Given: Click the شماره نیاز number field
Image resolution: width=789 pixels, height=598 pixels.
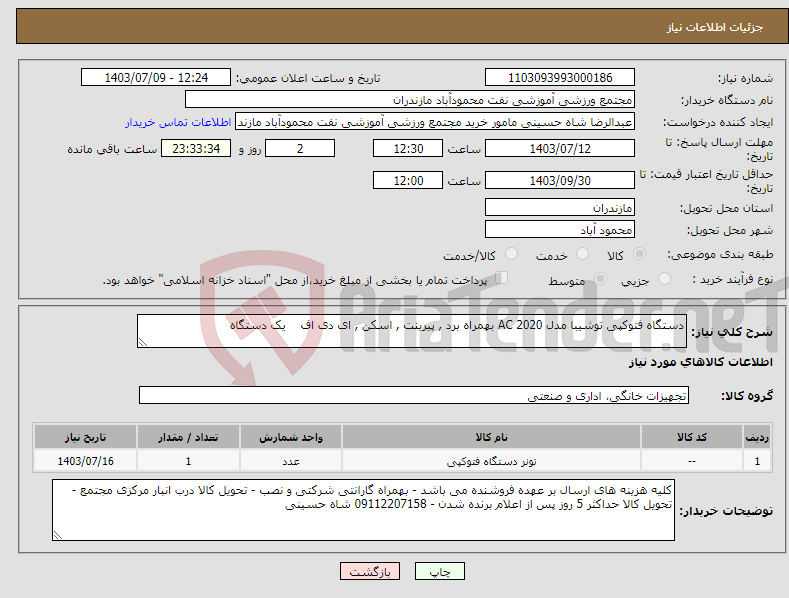Looking at the screenshot, I should (x=560, y=78).
